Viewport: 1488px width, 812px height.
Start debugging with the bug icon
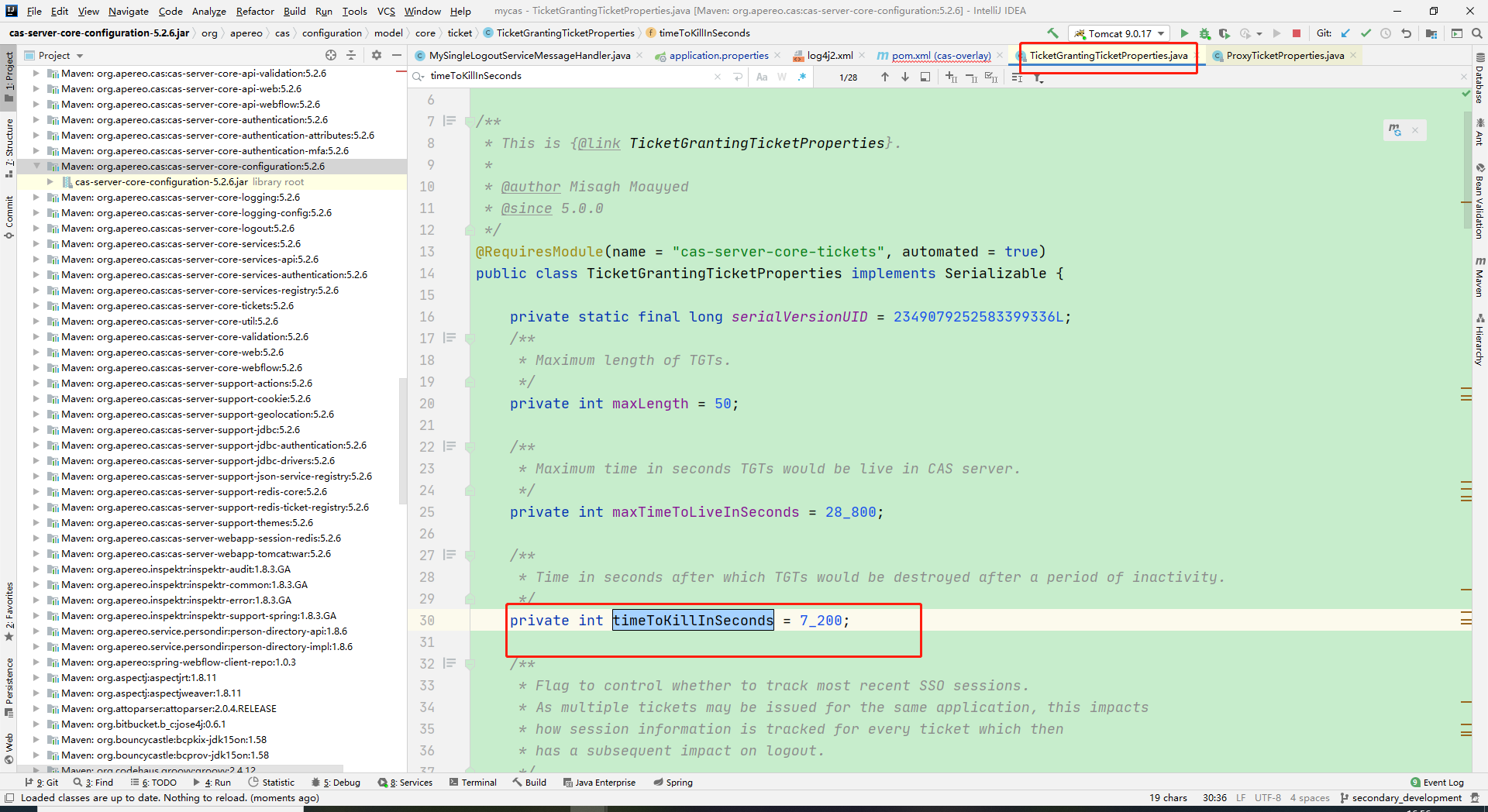coord(1204,33)
